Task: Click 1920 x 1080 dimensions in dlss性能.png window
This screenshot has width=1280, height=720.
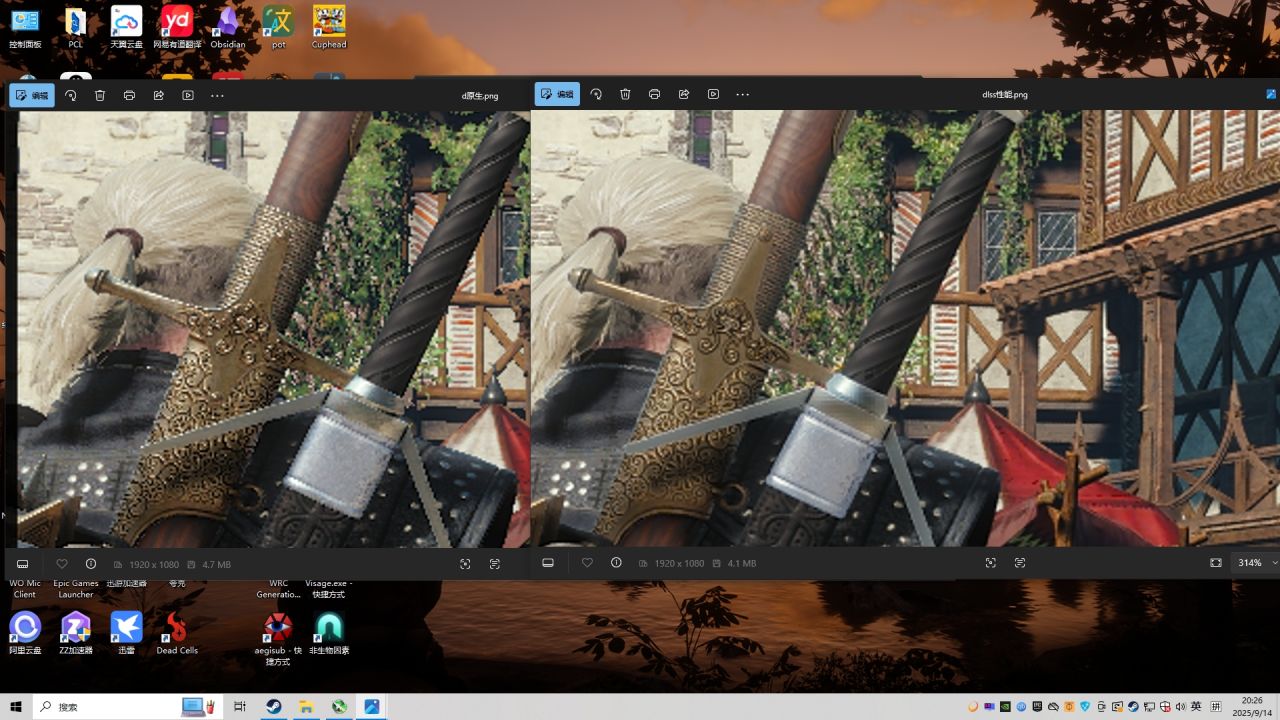Action: pyautogui.click(x=679, y=563)
